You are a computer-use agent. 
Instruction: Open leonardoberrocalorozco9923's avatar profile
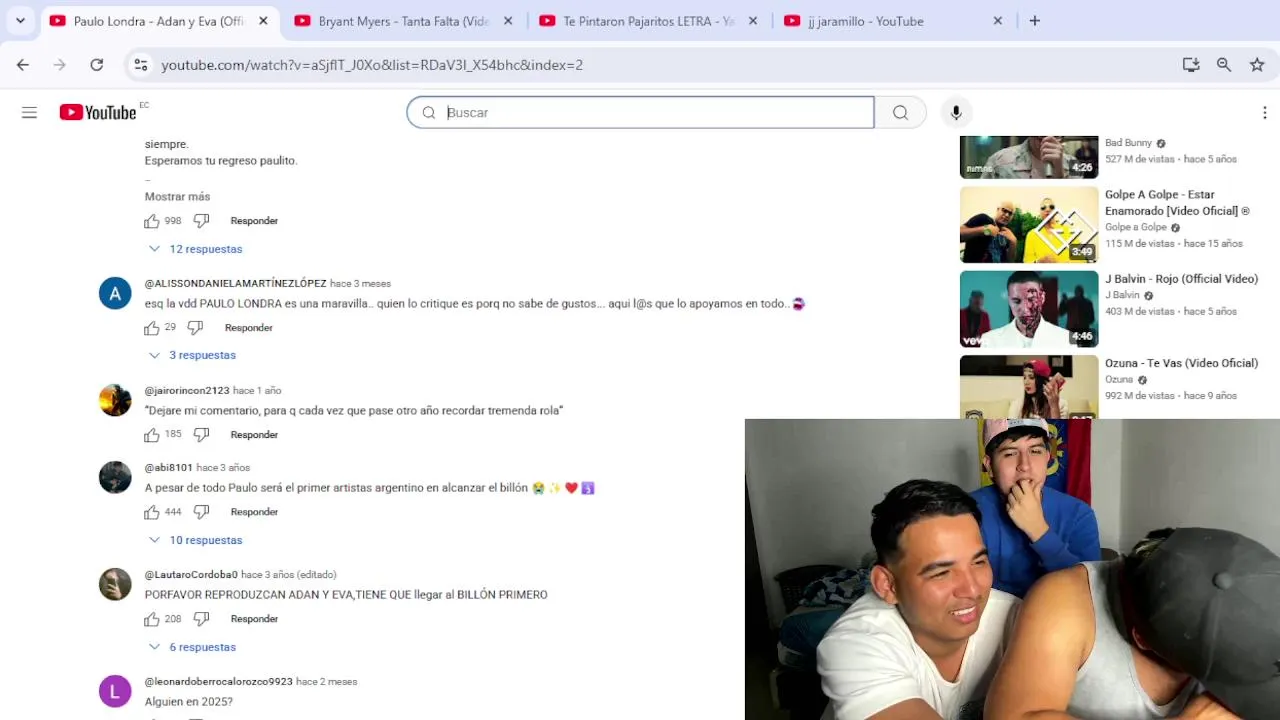click(x=115, y=691)
